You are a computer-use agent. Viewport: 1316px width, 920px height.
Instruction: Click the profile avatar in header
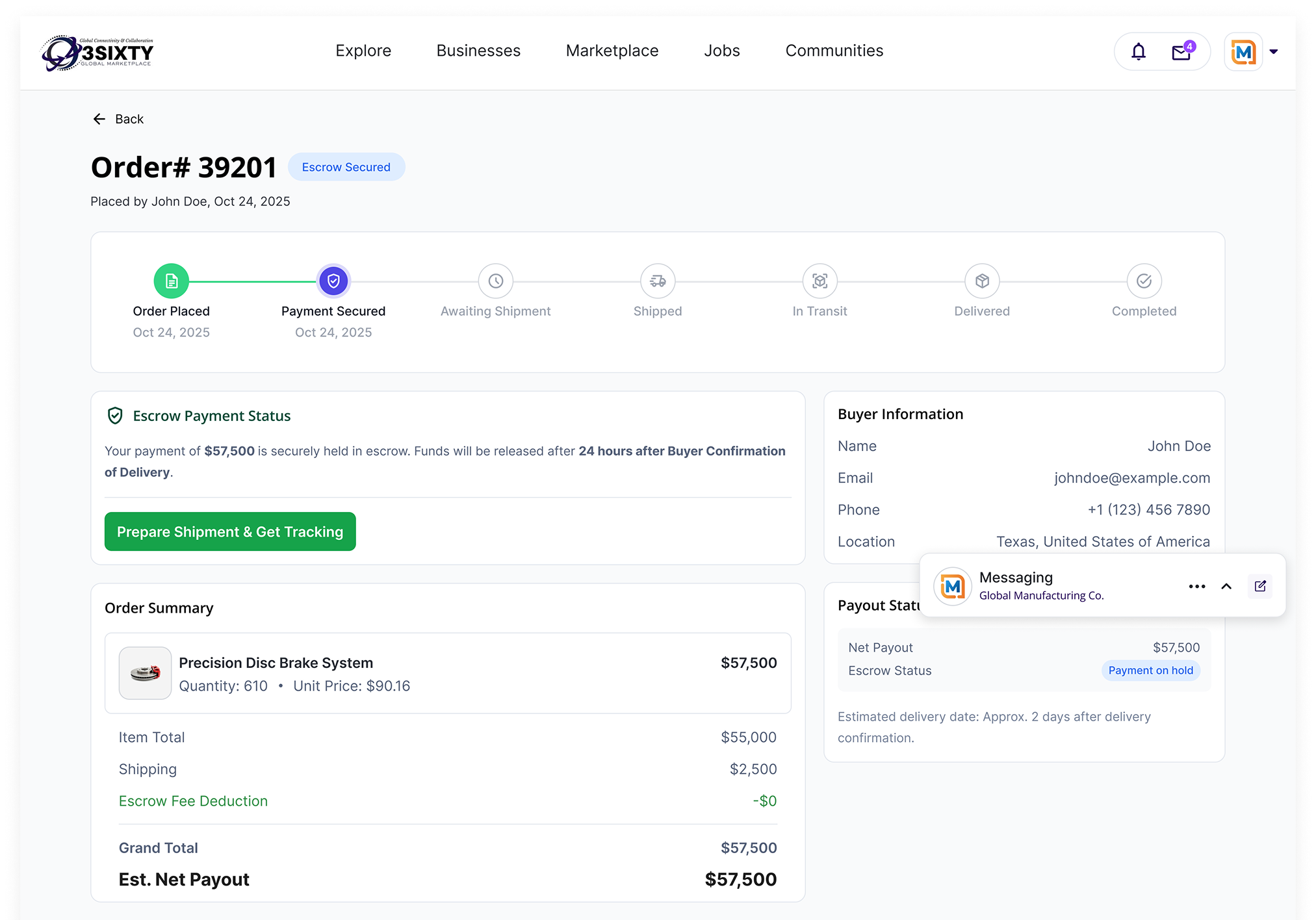tap(1243, 52)
